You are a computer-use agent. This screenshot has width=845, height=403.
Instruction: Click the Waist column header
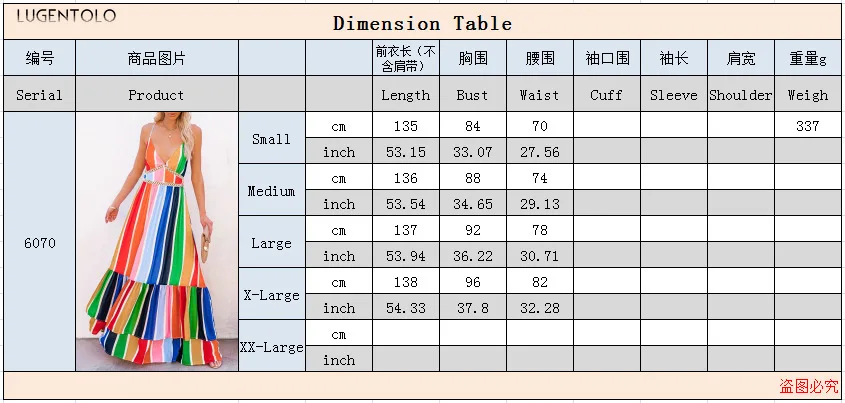(539, 95)
